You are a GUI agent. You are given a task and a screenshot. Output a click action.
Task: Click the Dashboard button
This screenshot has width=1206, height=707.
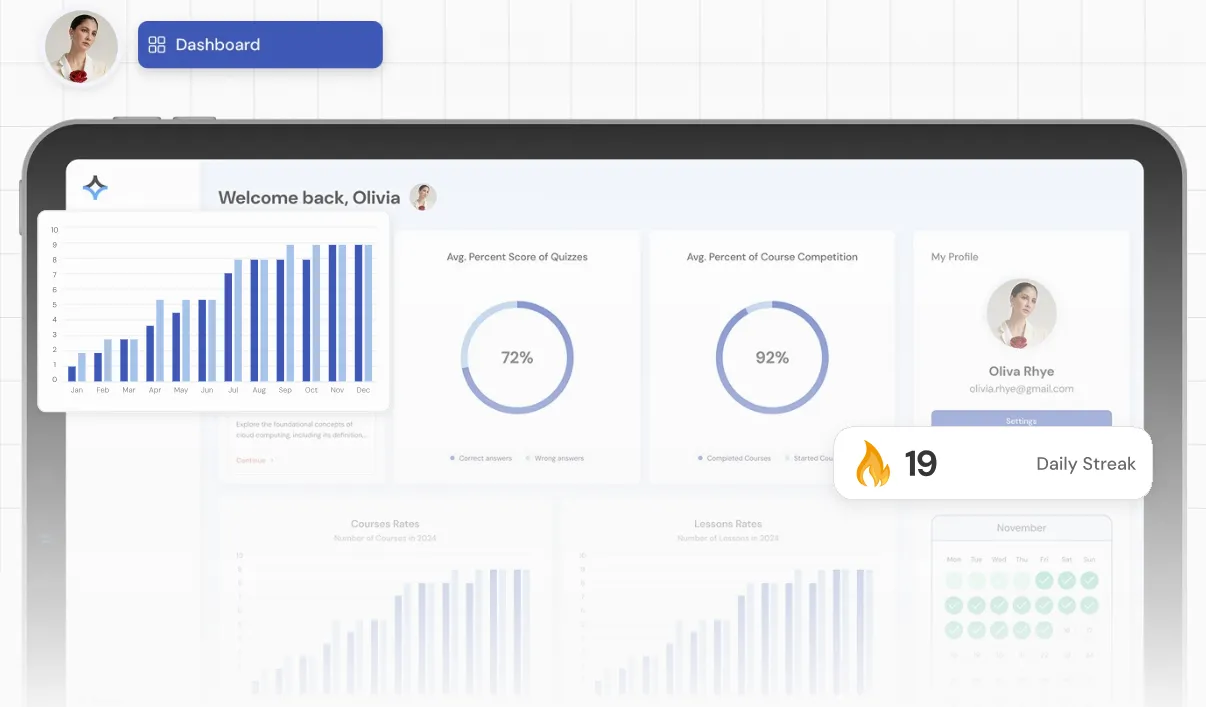tap(260, 45)
